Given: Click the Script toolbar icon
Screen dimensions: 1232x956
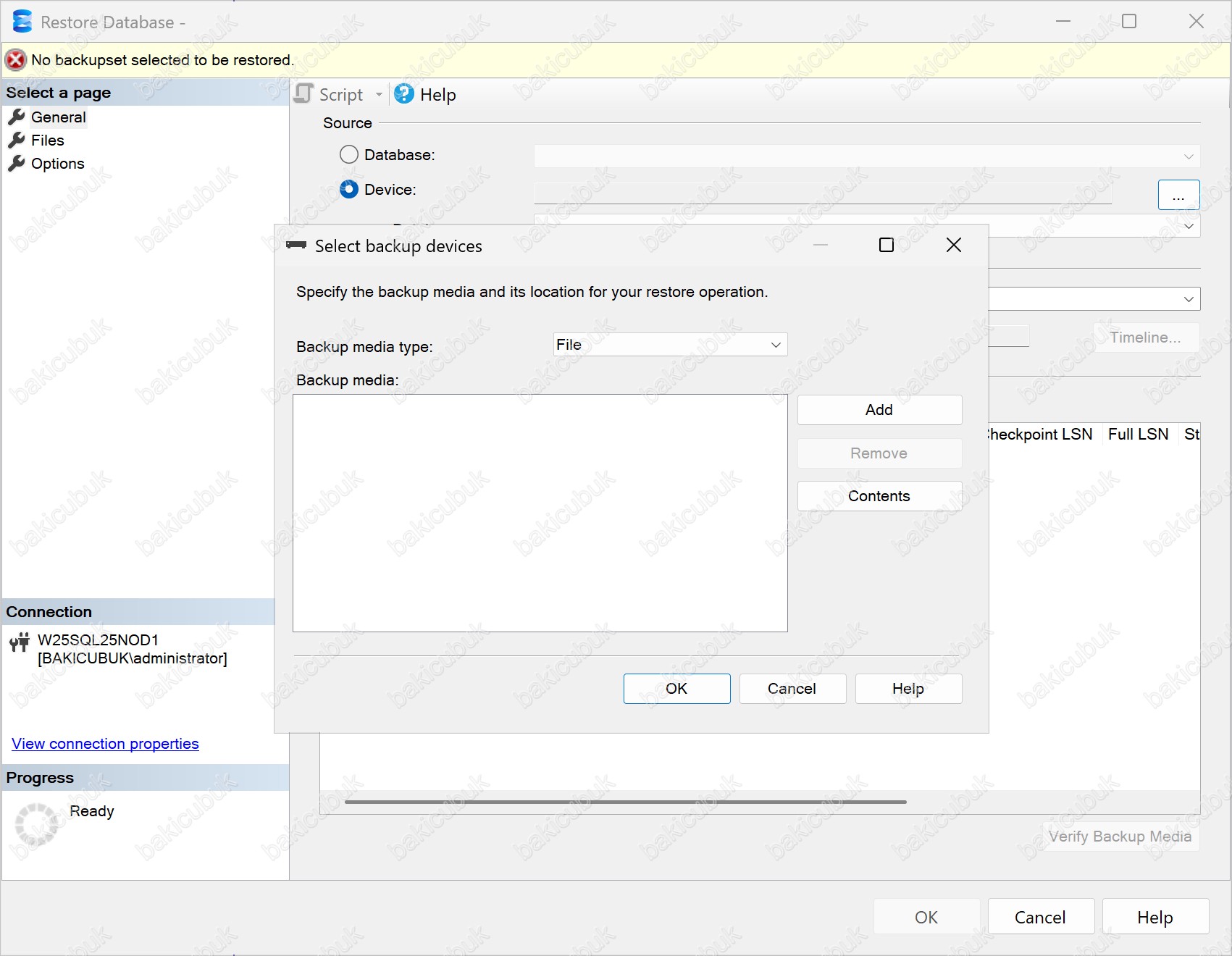Looking at the screenshot, I should click(x=304, y=94).
